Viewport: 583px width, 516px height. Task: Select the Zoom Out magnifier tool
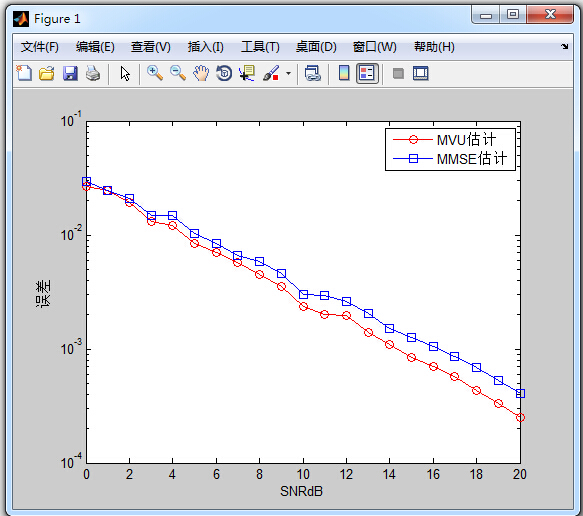pyautogui.click(x=178, y=73)
